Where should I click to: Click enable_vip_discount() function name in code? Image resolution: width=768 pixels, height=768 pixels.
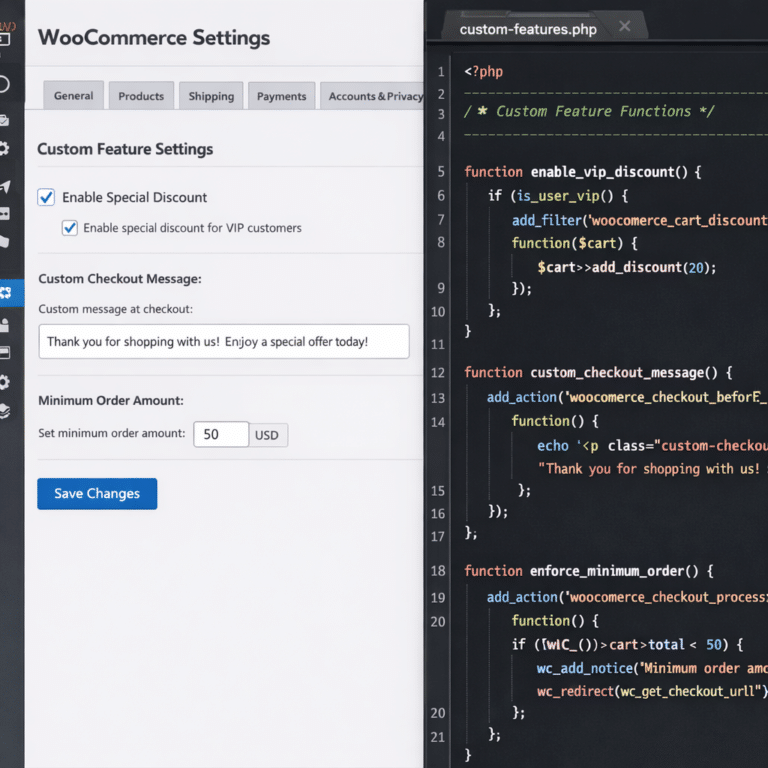[609, 172]
